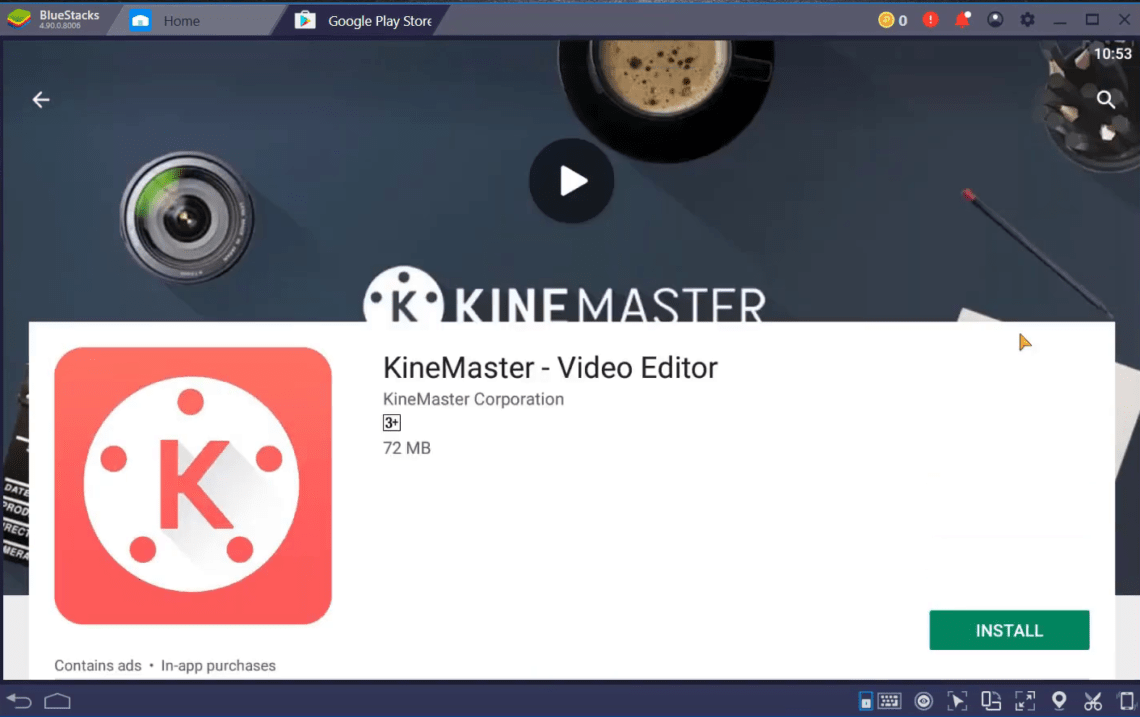Open the BlueStacks account profile icon
1140x717 pixels.
pyautogui.click(x=995, y=20)
